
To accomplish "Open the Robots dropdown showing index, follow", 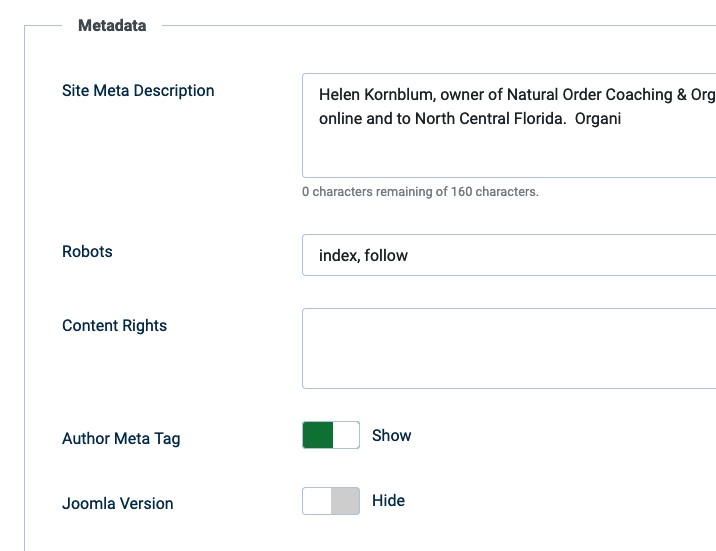I will 510,255.
